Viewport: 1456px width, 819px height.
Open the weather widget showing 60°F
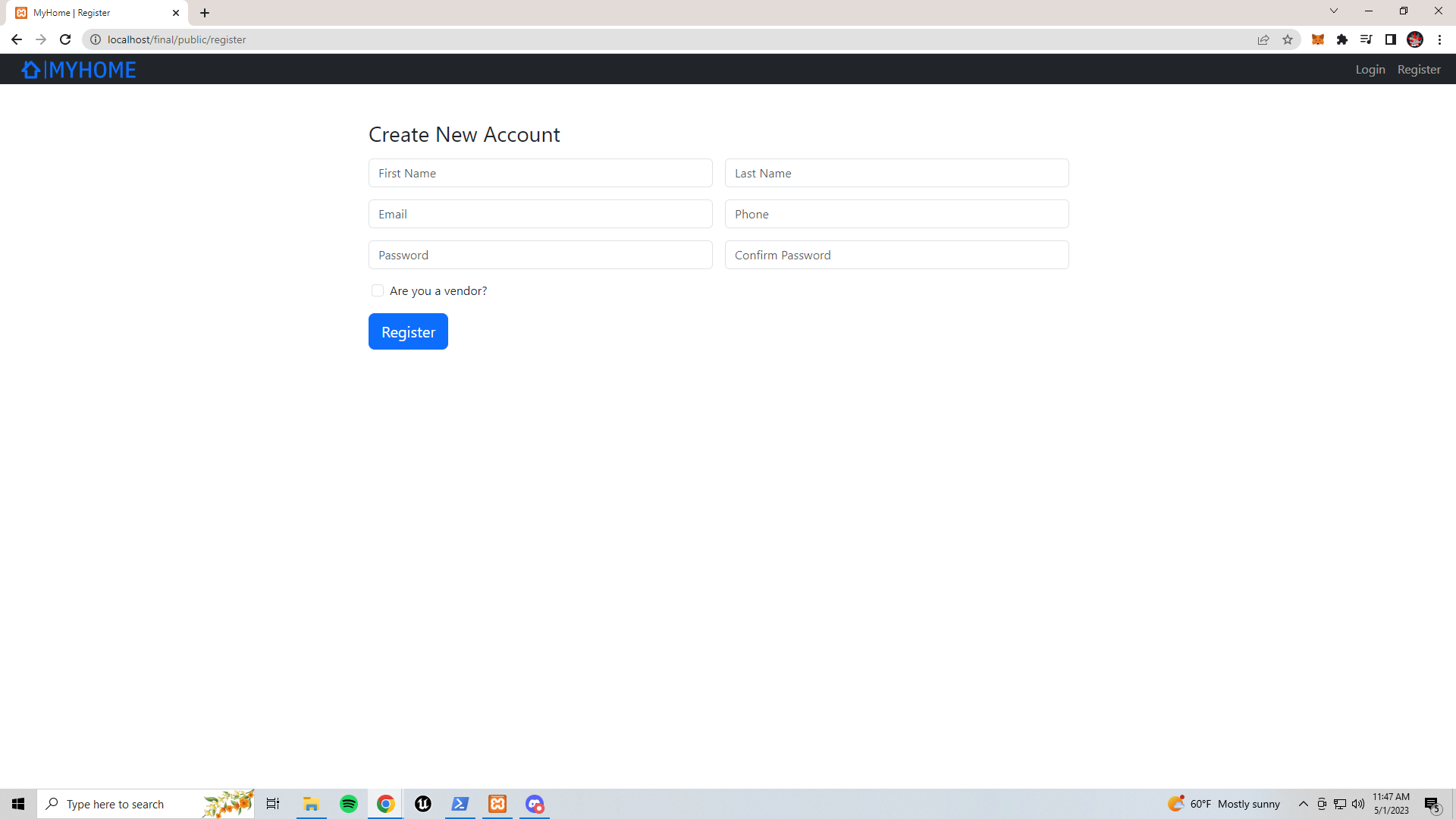point(1224,804)
